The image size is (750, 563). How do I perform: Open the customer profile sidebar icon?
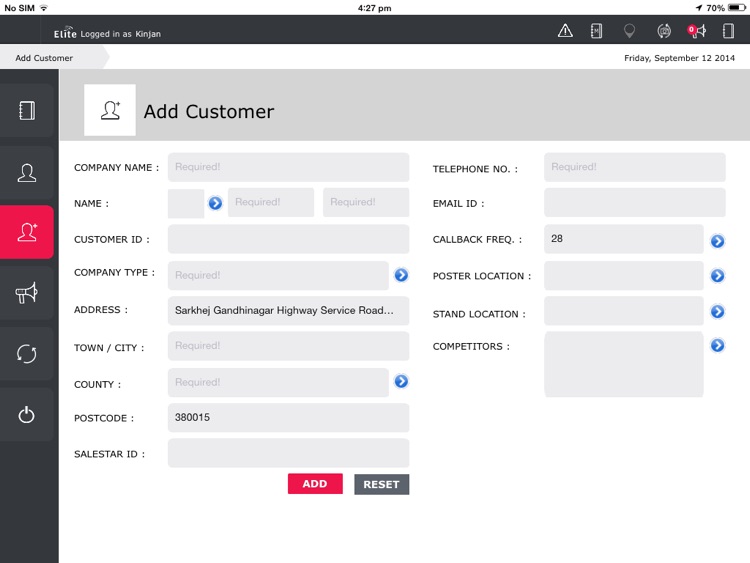[27, 172]
